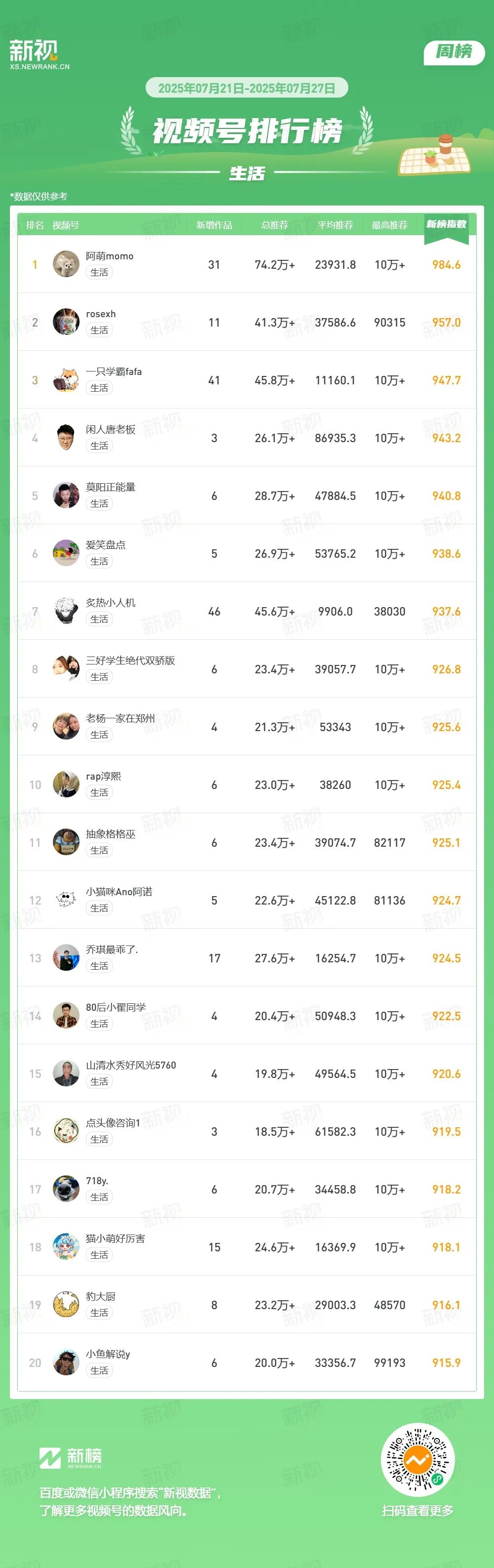Click the 生活 tag under 莫阳正能量
The image size is (494, 1568).
pos(99,503)
